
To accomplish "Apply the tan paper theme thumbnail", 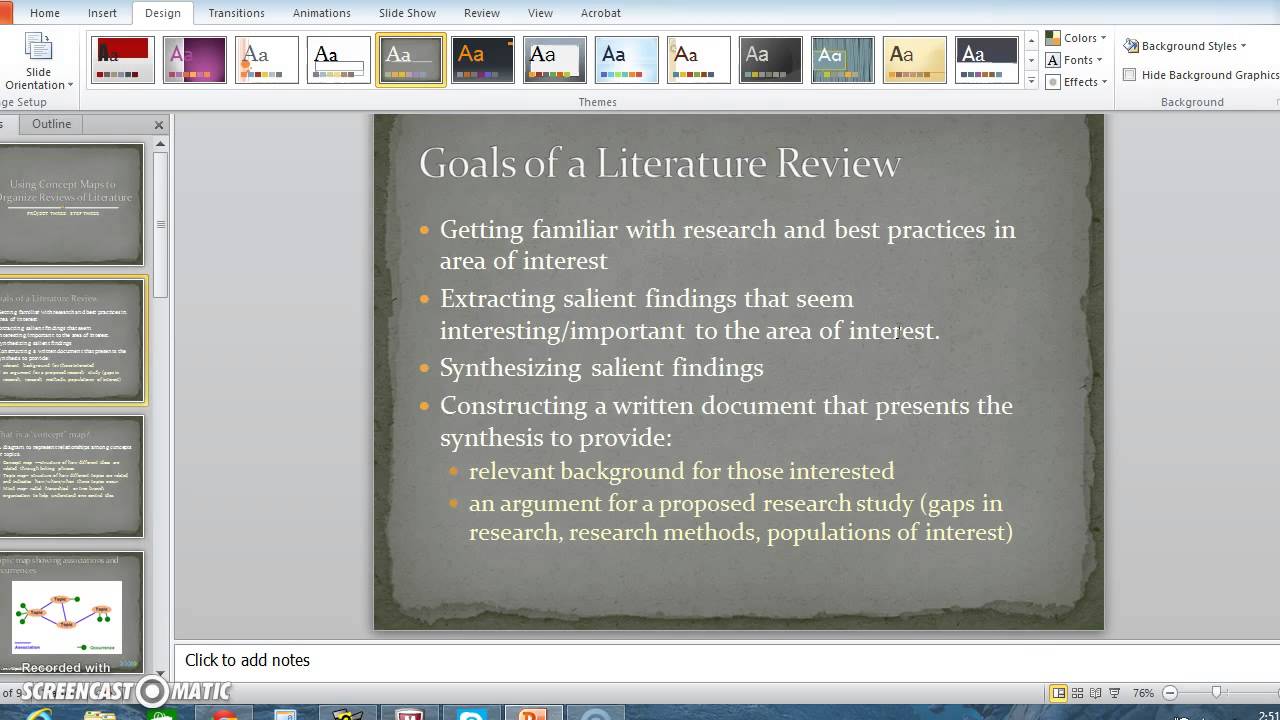I will coord(915,60).
